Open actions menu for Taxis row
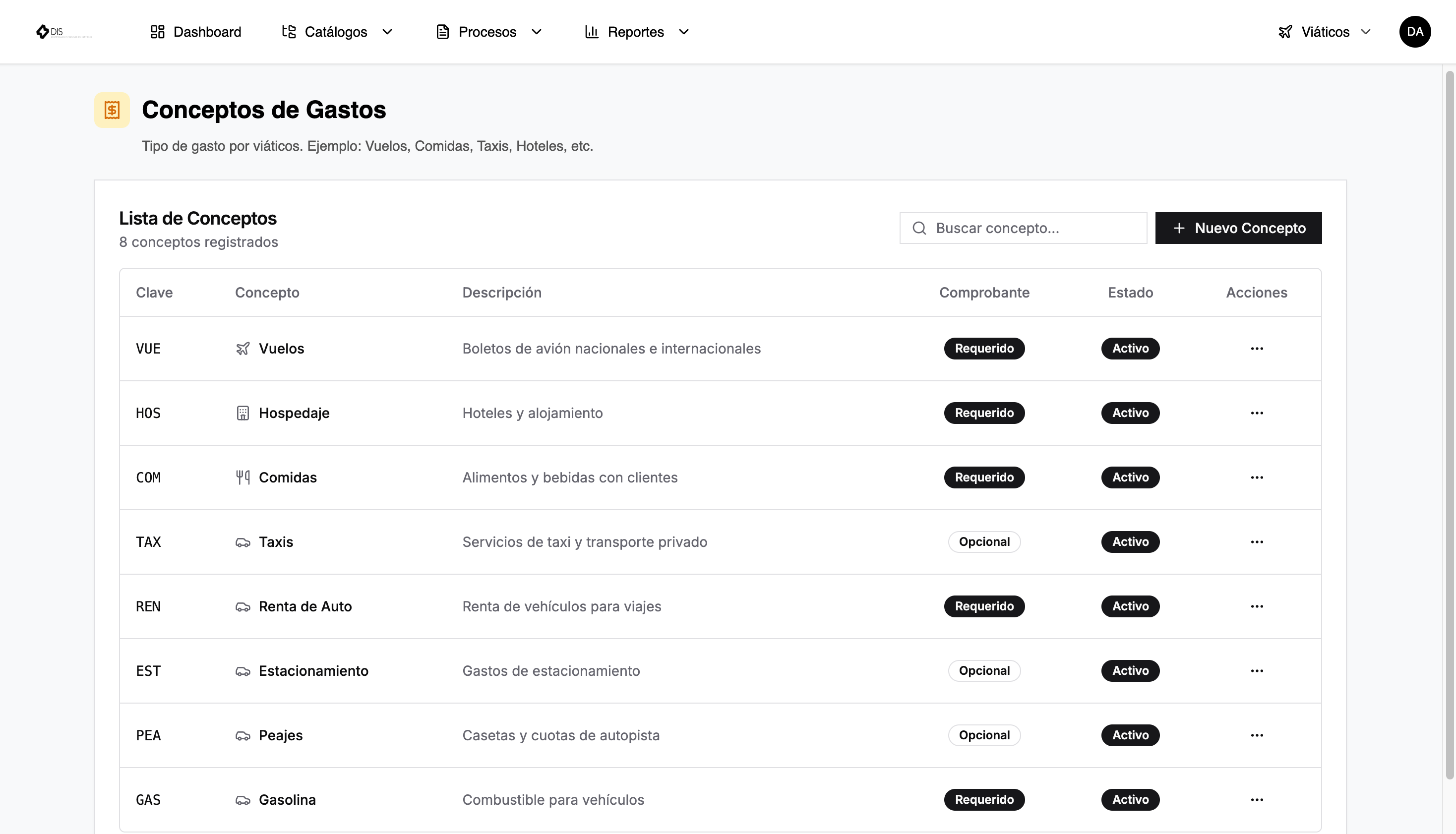The height and width of the screenshot is (834, 1456). [1257, 542]
